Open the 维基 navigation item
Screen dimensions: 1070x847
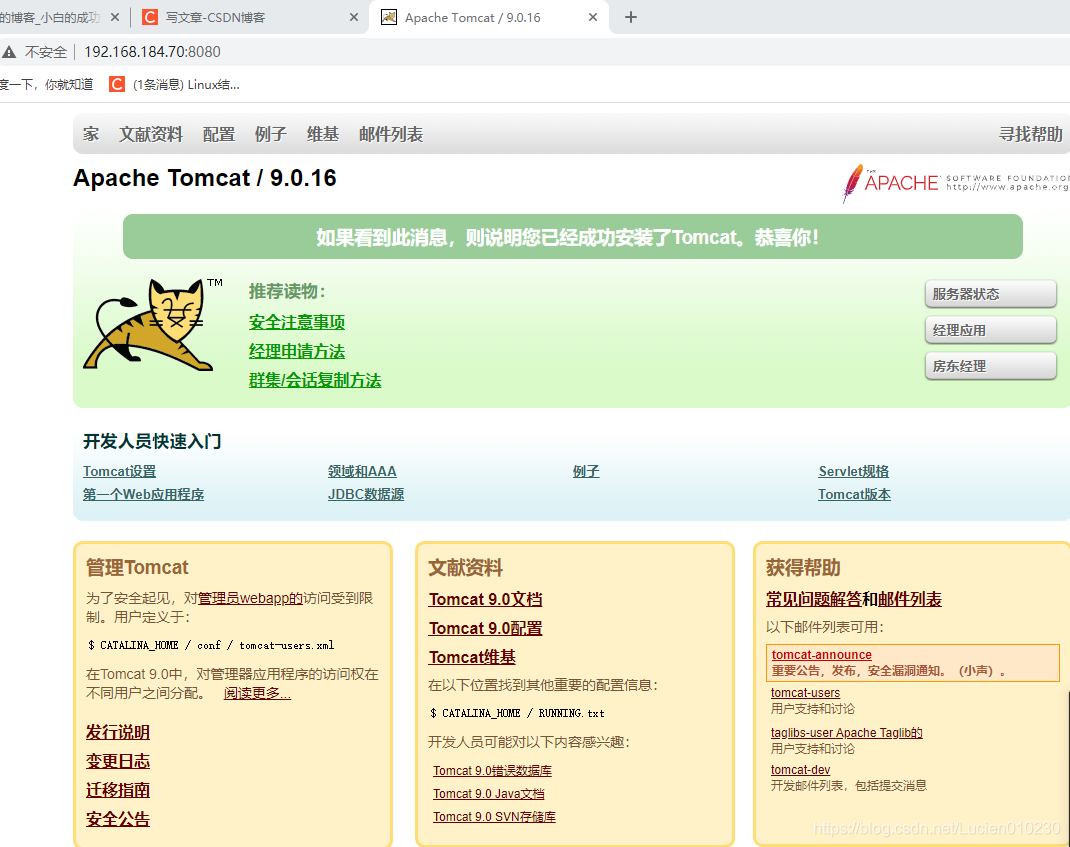[x=323, y=134]
